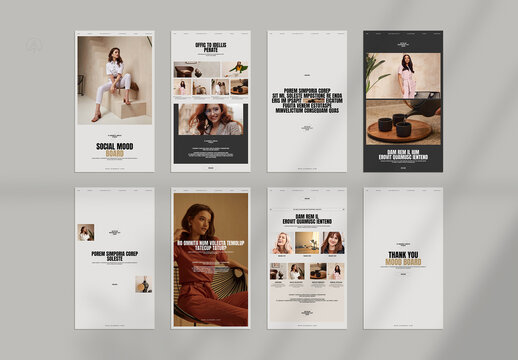The image size is (518, 360).
Task: Click 'DAM REM IL EROVIT QUAMUSC IENTEND' heading on light card
Action: pos(307,219)
